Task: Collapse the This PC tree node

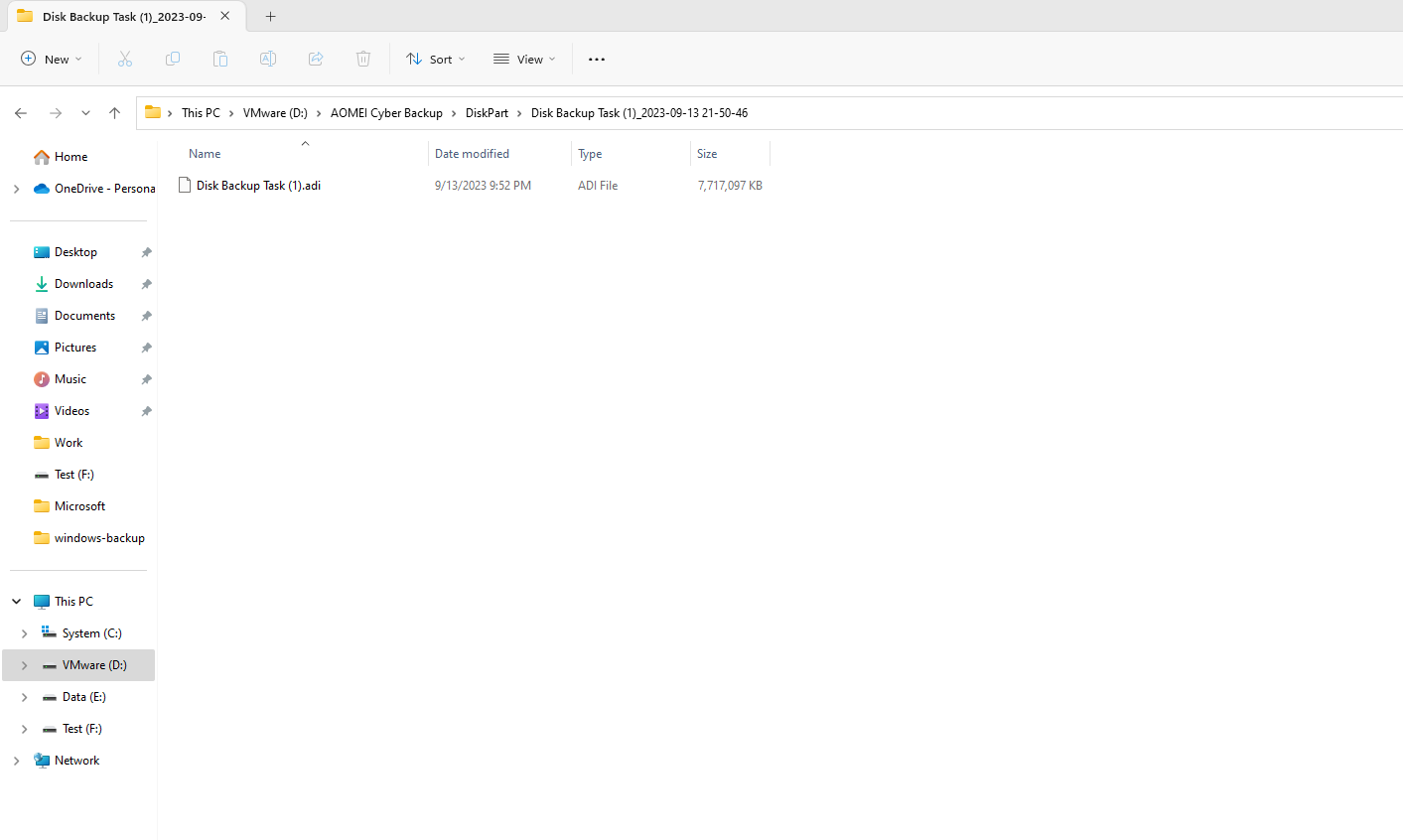Action: coord(16,602)
